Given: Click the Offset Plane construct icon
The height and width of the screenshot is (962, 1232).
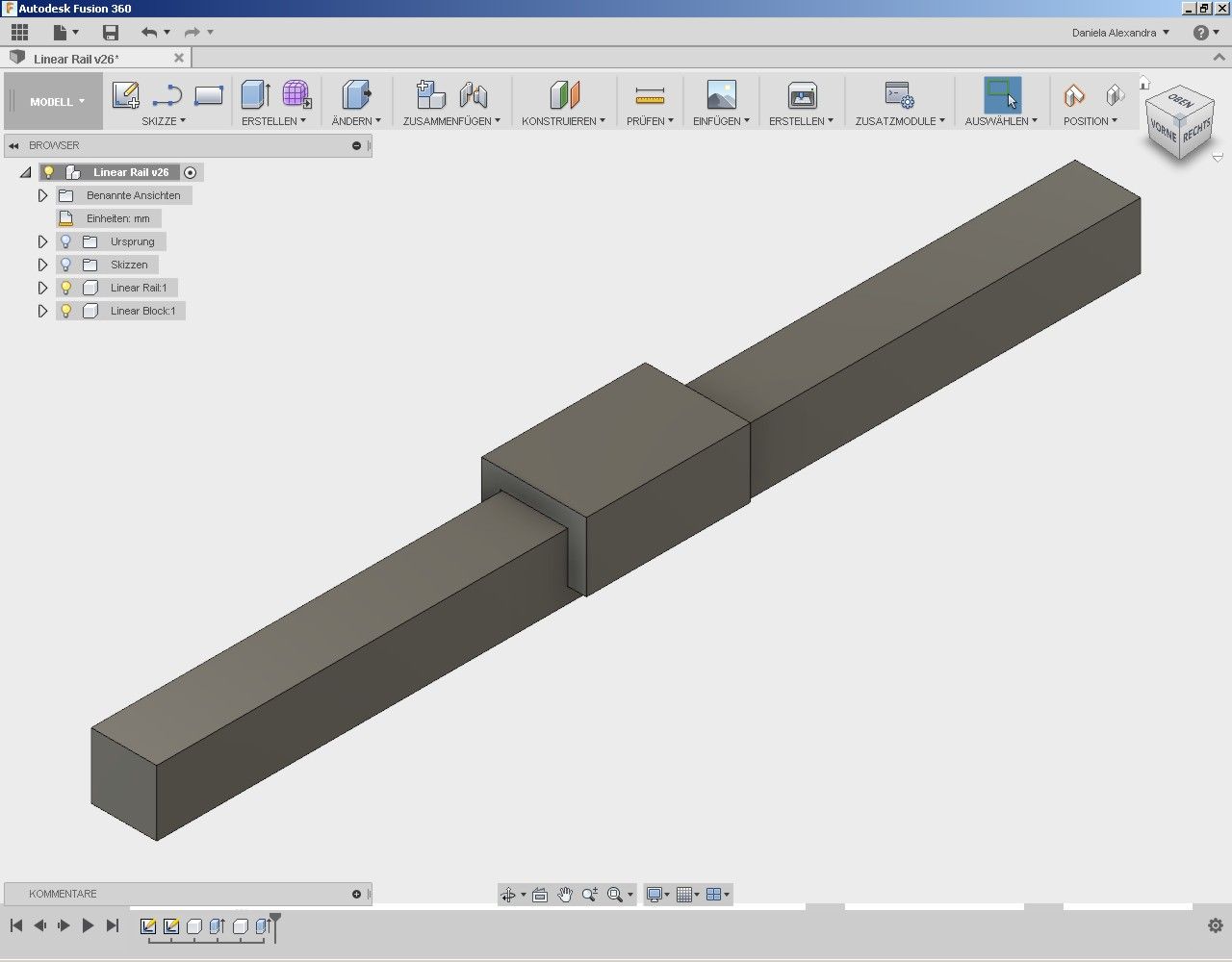Looking at the screenshot, I should point(565,94).
